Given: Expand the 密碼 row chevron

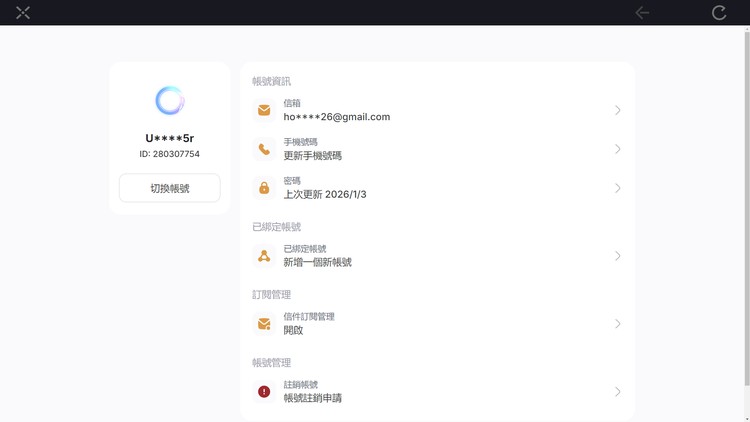Looking at the screenshot, I should click(x=618, y=188).
